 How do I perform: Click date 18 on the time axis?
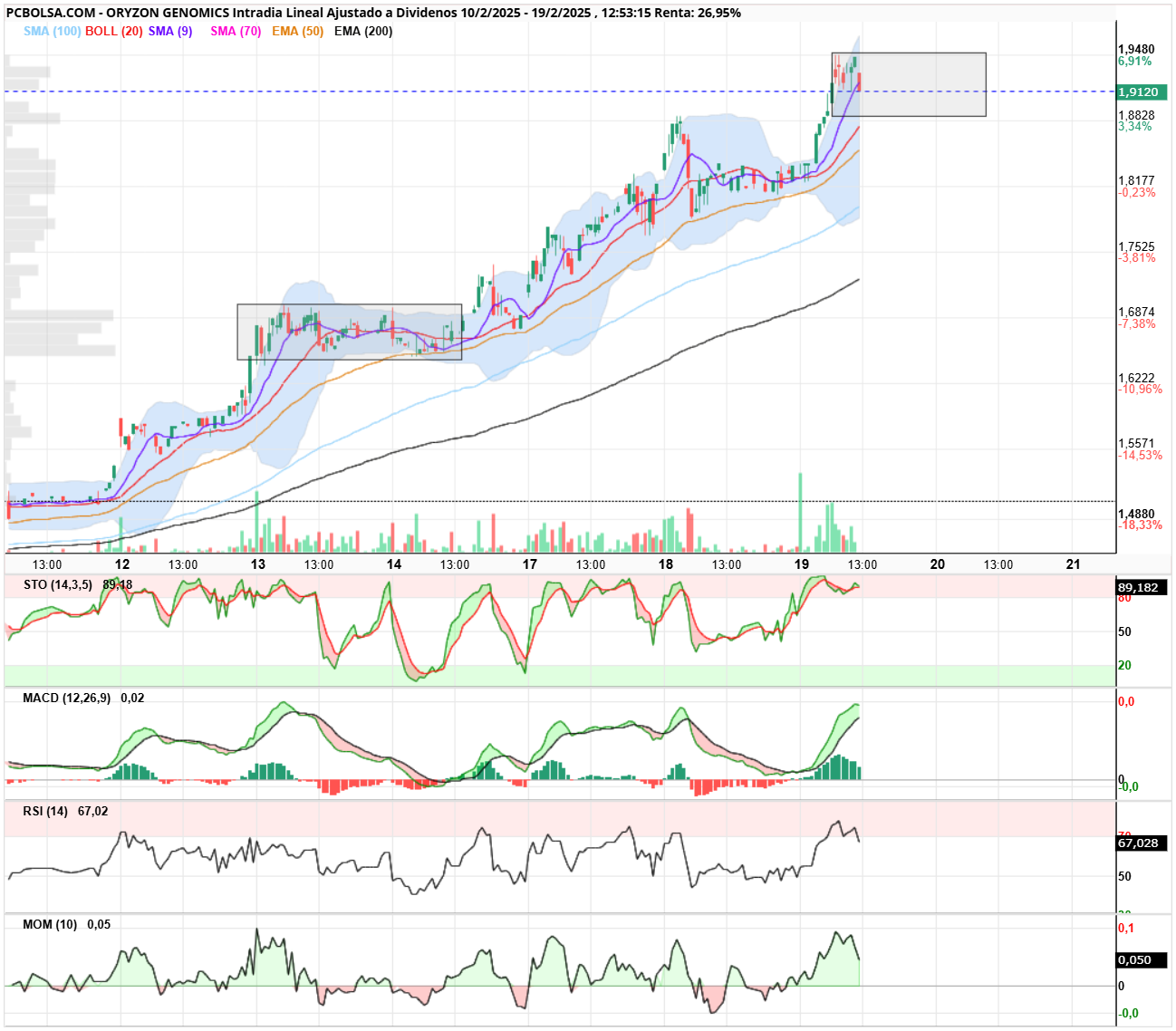pos(666,564)
